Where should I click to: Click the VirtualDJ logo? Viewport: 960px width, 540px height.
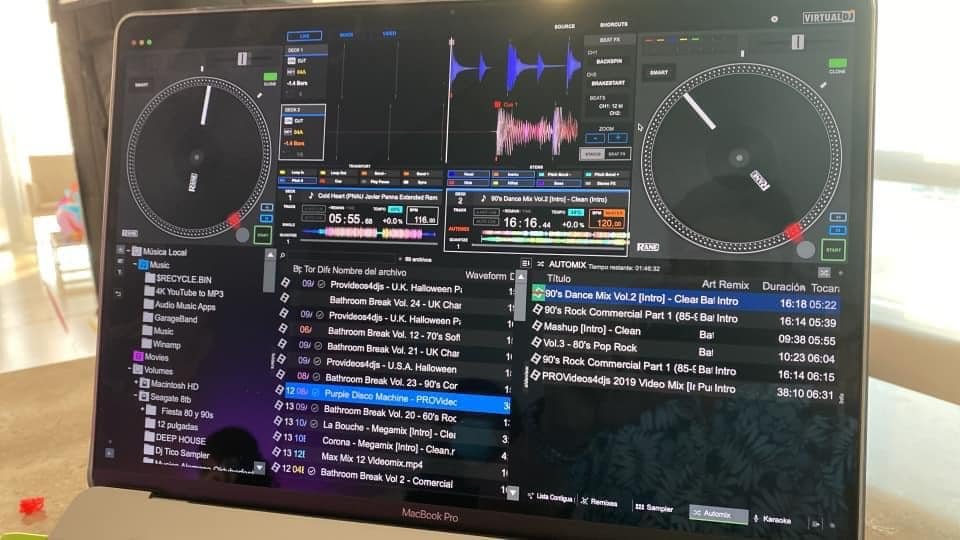click(828, 17)
